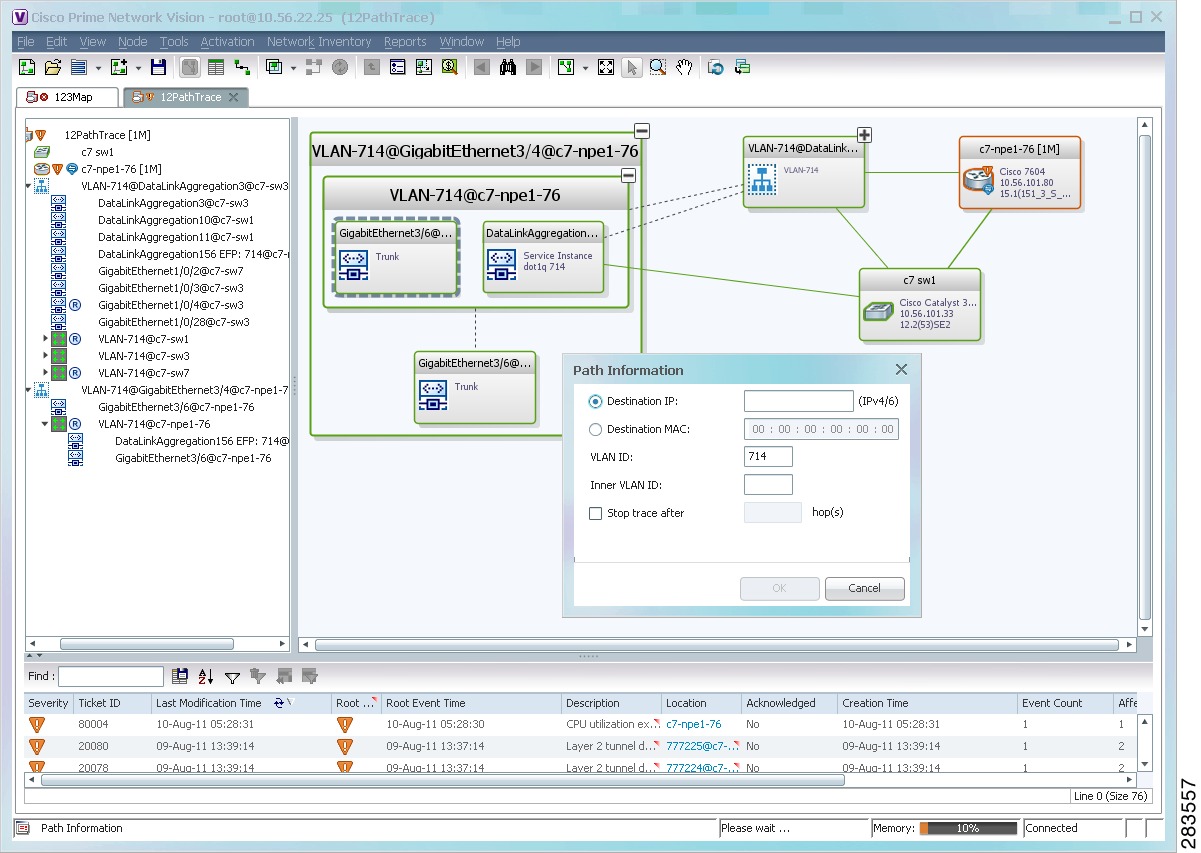This screenshot has height=853, width=1201.
Task: Click the Find input field in ticket pane
Action: point(111,677)
